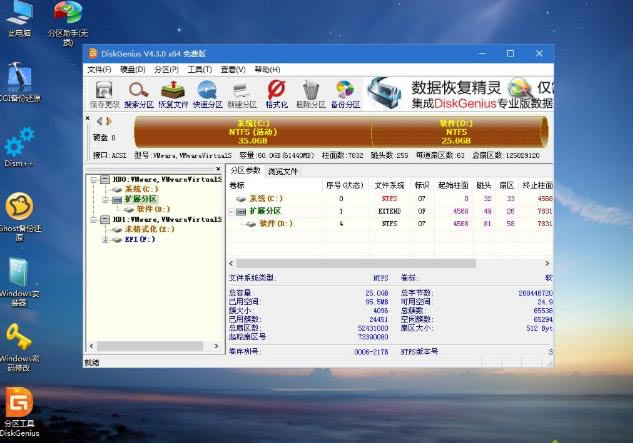Image resolution: width=633 pixels, height=443 pixels.
Task: Switch to the 分区参数 tab
Action: [x=245, y=171]
